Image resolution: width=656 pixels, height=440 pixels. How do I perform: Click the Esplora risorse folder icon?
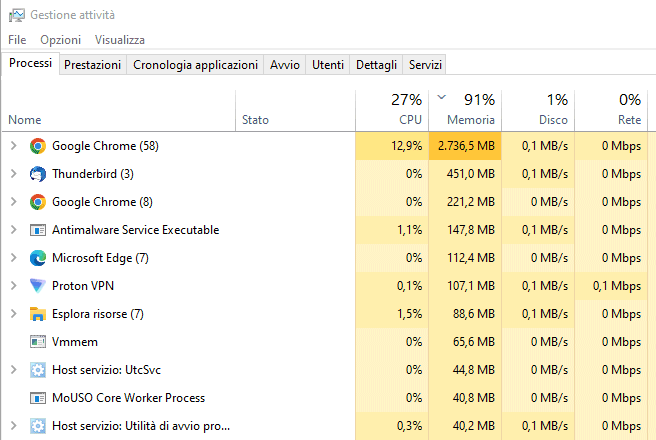[x=38, y=314]
